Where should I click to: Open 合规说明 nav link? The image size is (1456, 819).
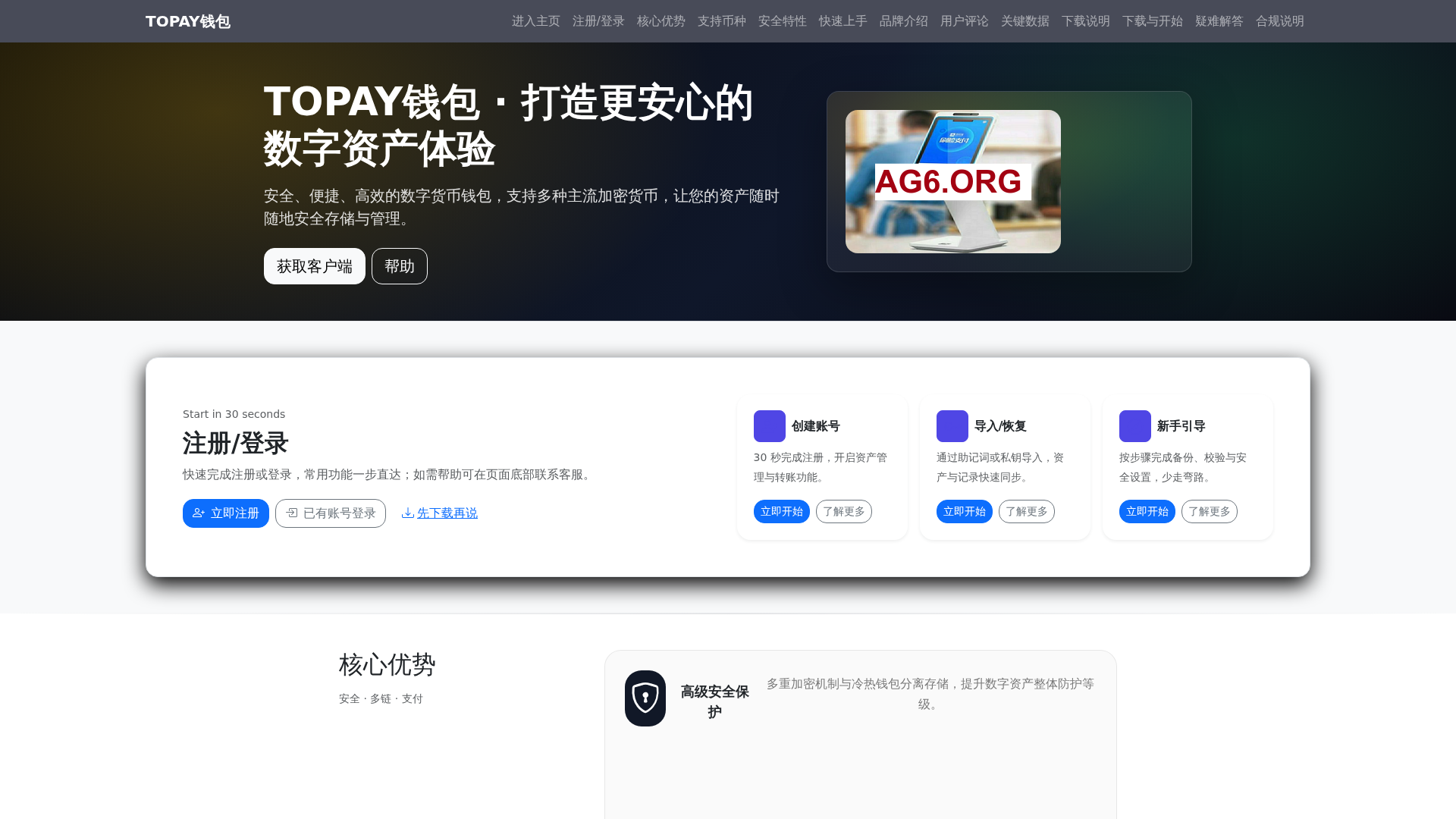1279,21
